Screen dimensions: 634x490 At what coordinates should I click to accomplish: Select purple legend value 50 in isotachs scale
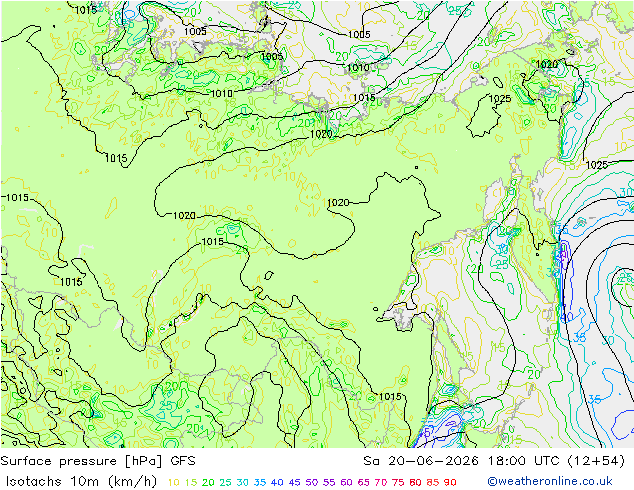312,482
